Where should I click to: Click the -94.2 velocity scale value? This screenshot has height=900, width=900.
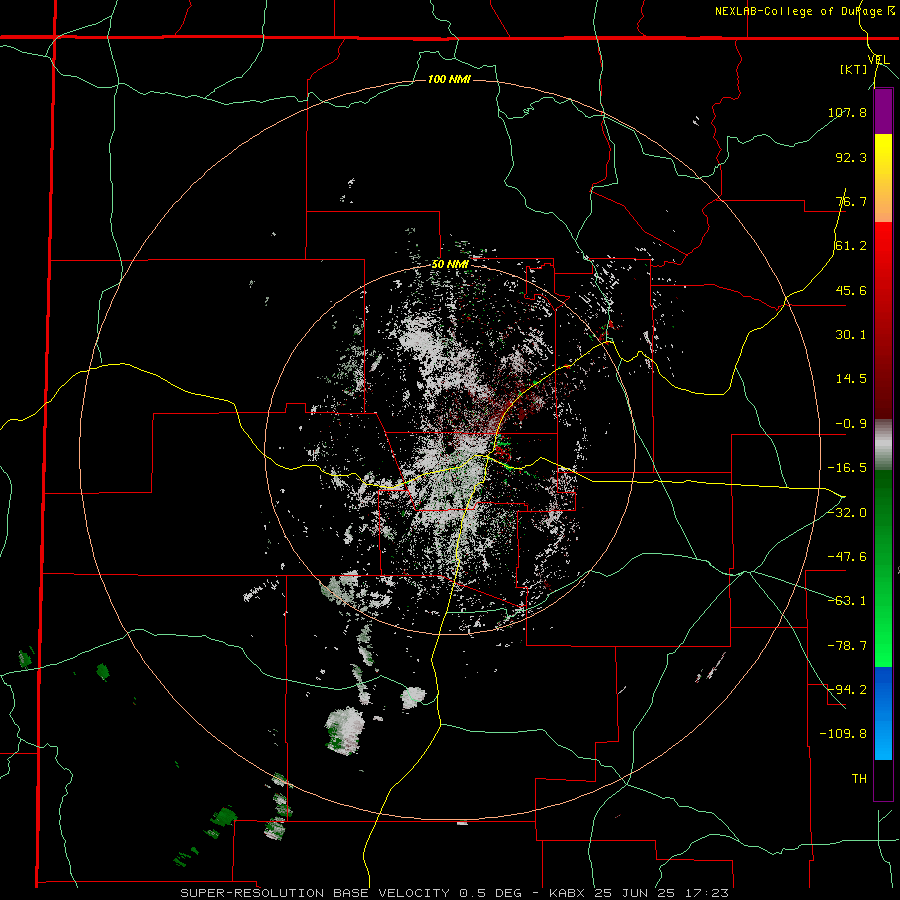pyautogui.click(x=847, y=690)
